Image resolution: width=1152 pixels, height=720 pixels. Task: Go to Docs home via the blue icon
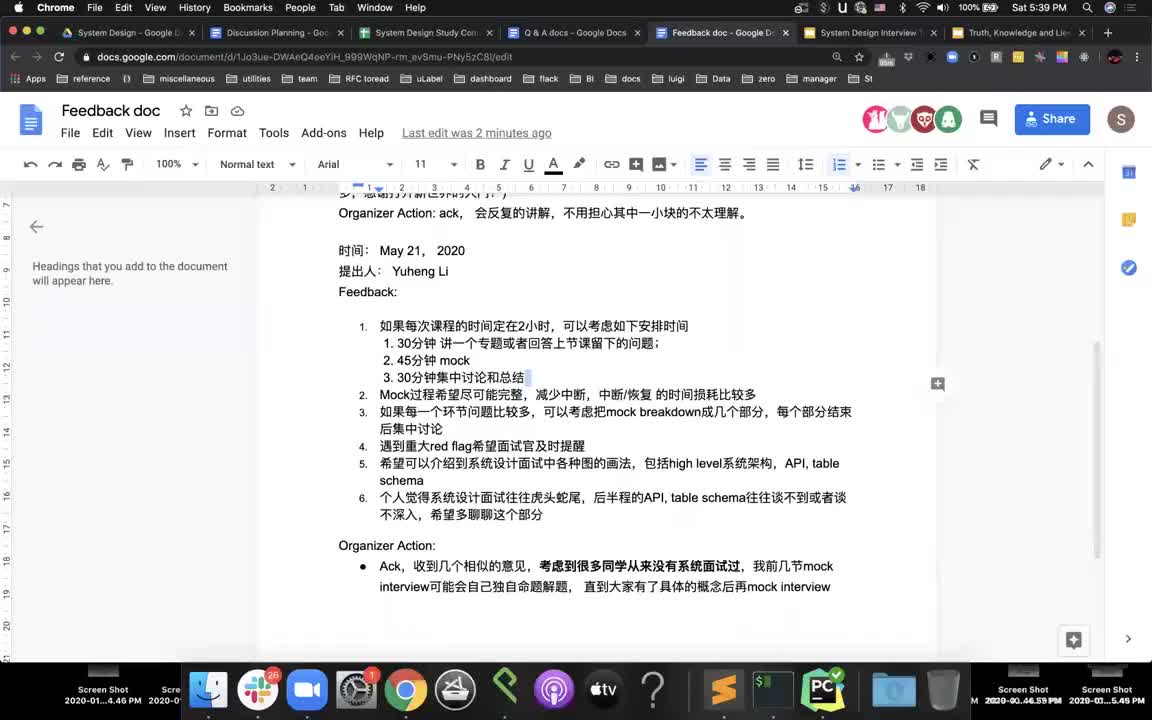click(x=31, y=120)
